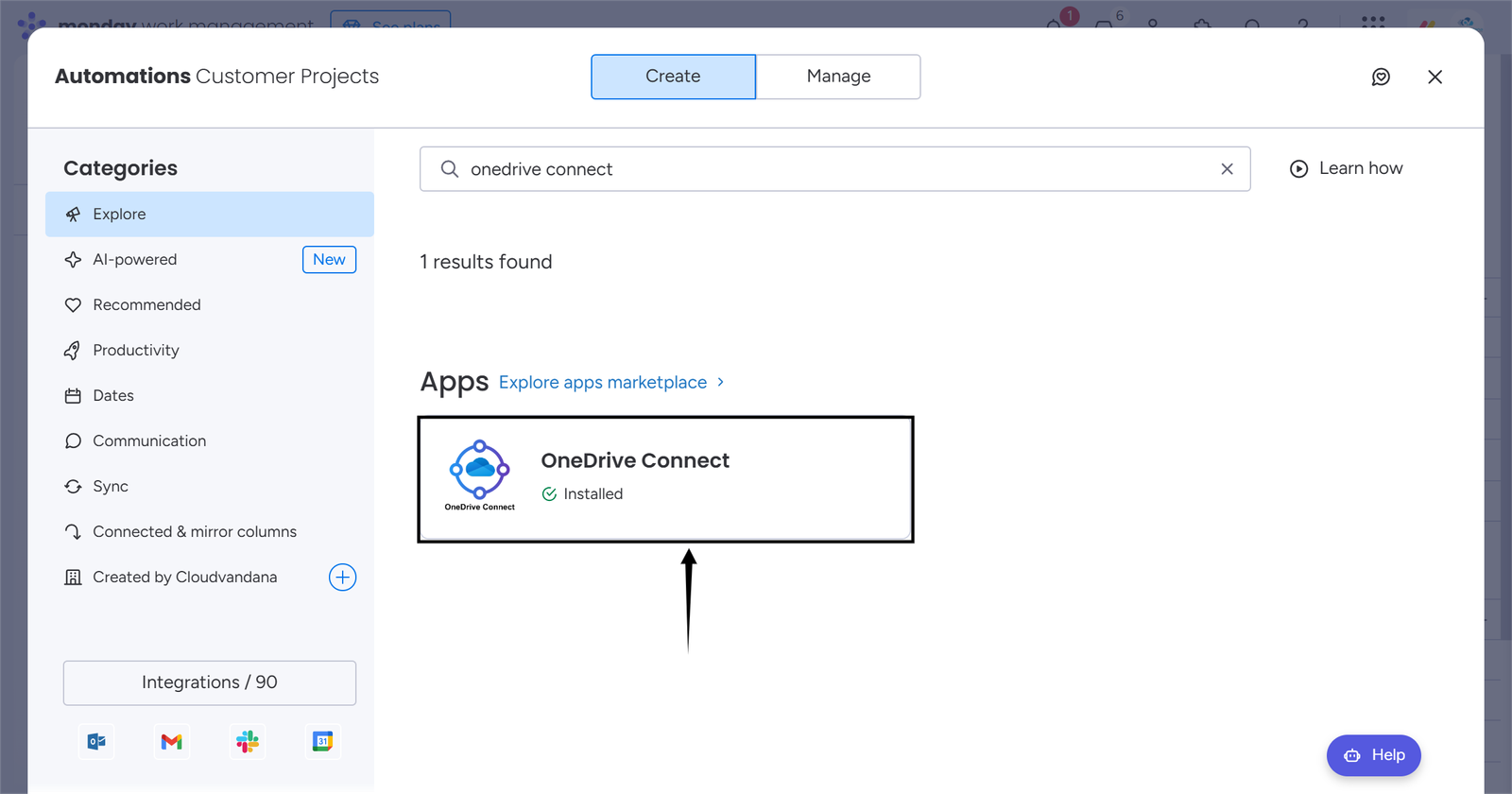Viewport: 1512px width, 794px height.
Task: Select the Productivity category
Action: (210, 351)
